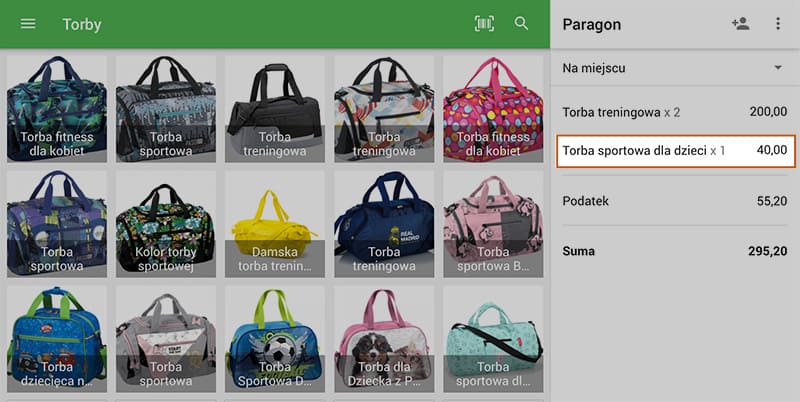The image size is (800, 402).
Task: Add customer to the Paragon receipt
Action: point(740,23)
